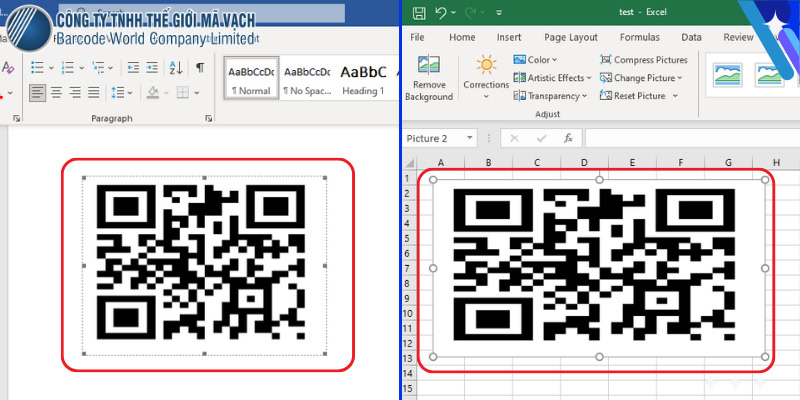Open the Corrections menu in Excel
The height and width of the screenshot is (400, 800).
[486, 78]
